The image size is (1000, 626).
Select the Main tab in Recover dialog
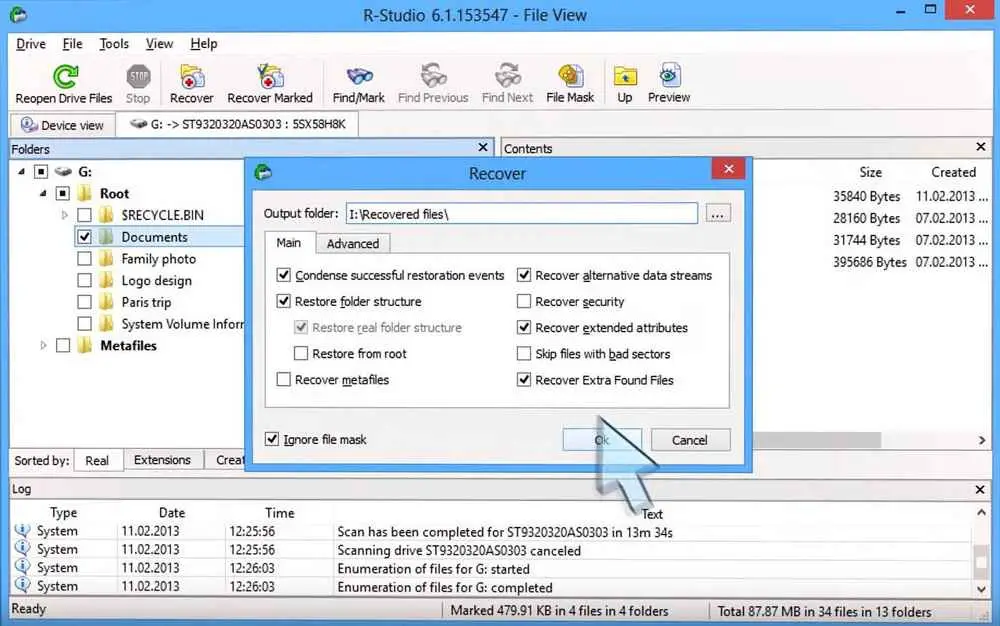point(289,243)
